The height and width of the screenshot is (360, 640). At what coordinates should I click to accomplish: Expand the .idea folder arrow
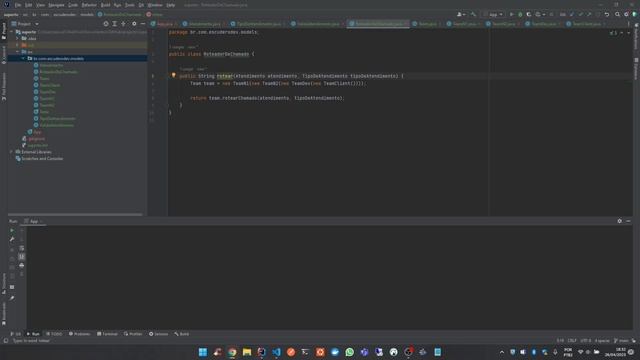pos(17,38)
